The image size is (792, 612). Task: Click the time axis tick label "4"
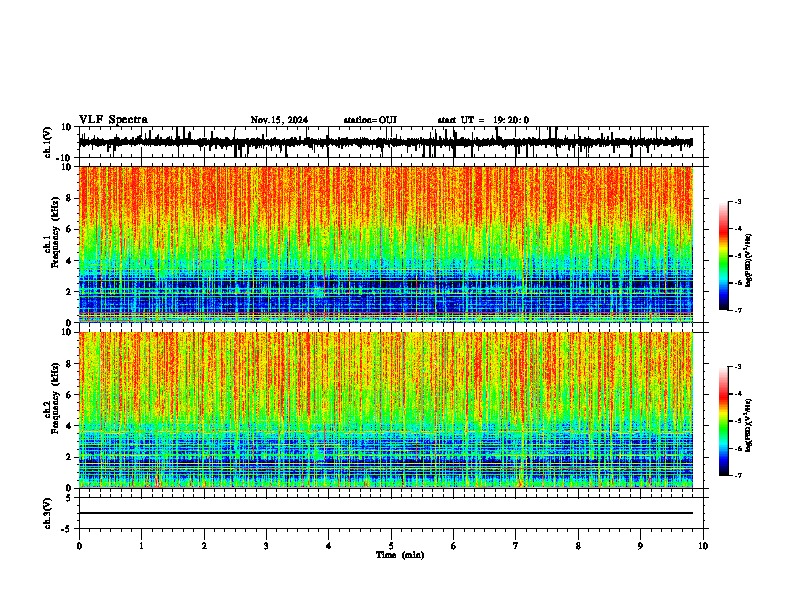tap(329, 546)
